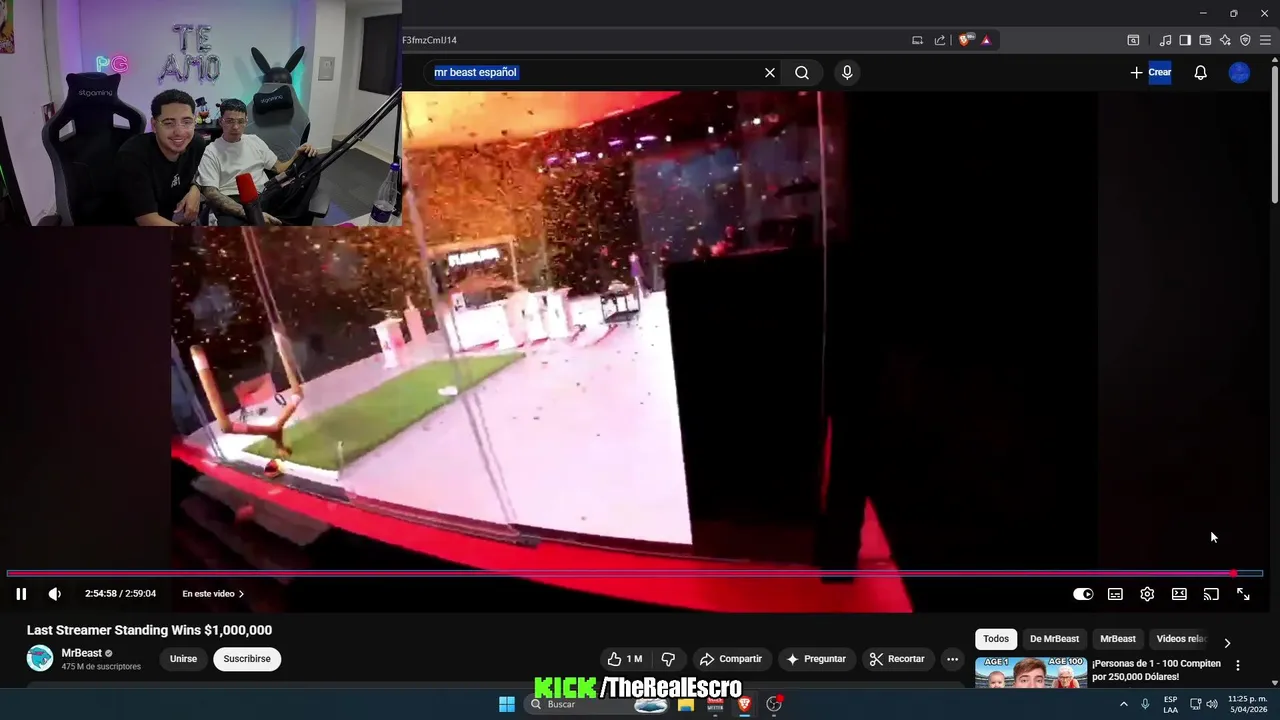Open YouTube notifications bell

[1200, 72]
